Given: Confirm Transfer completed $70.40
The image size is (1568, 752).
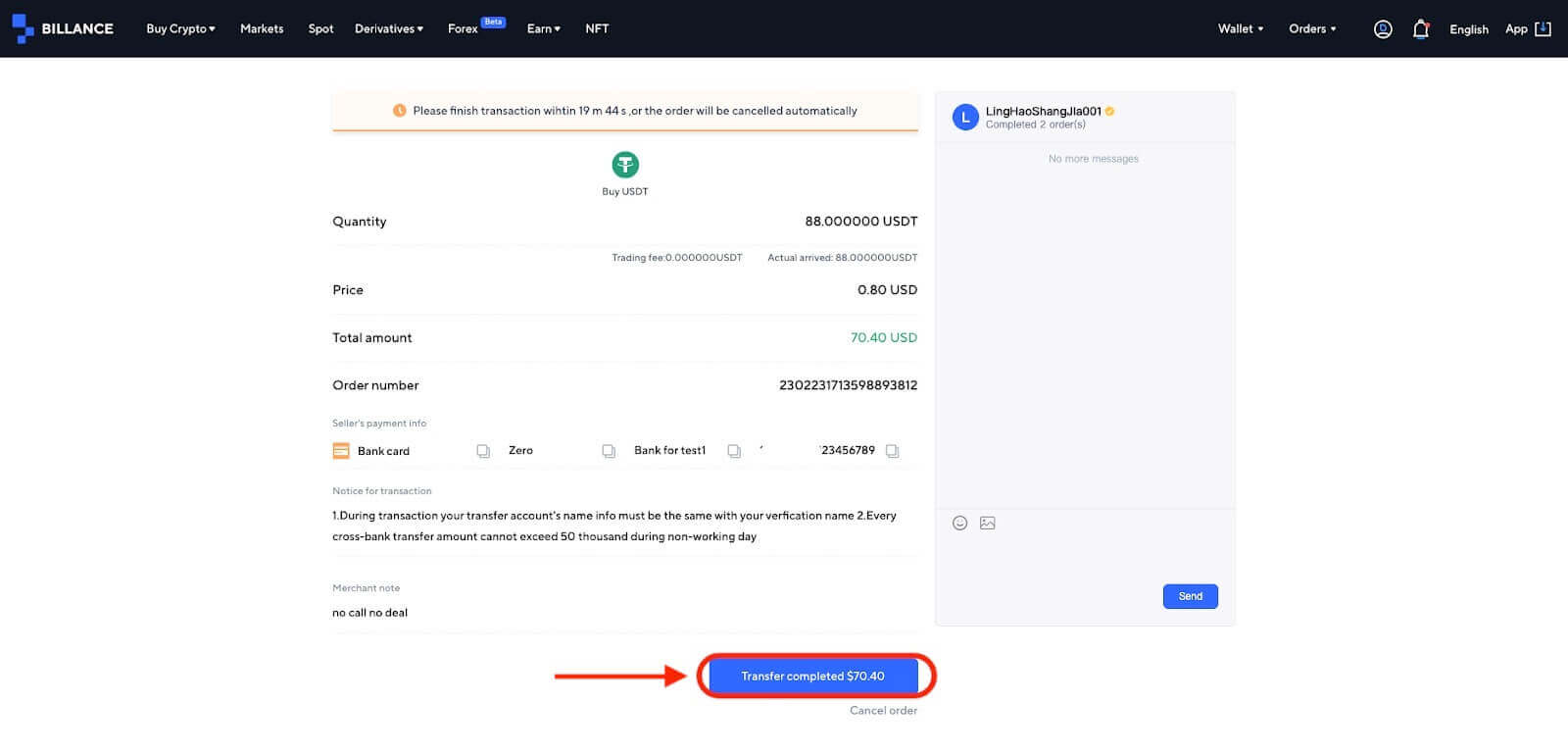Looking at the screenshot, I should point(813,677).
